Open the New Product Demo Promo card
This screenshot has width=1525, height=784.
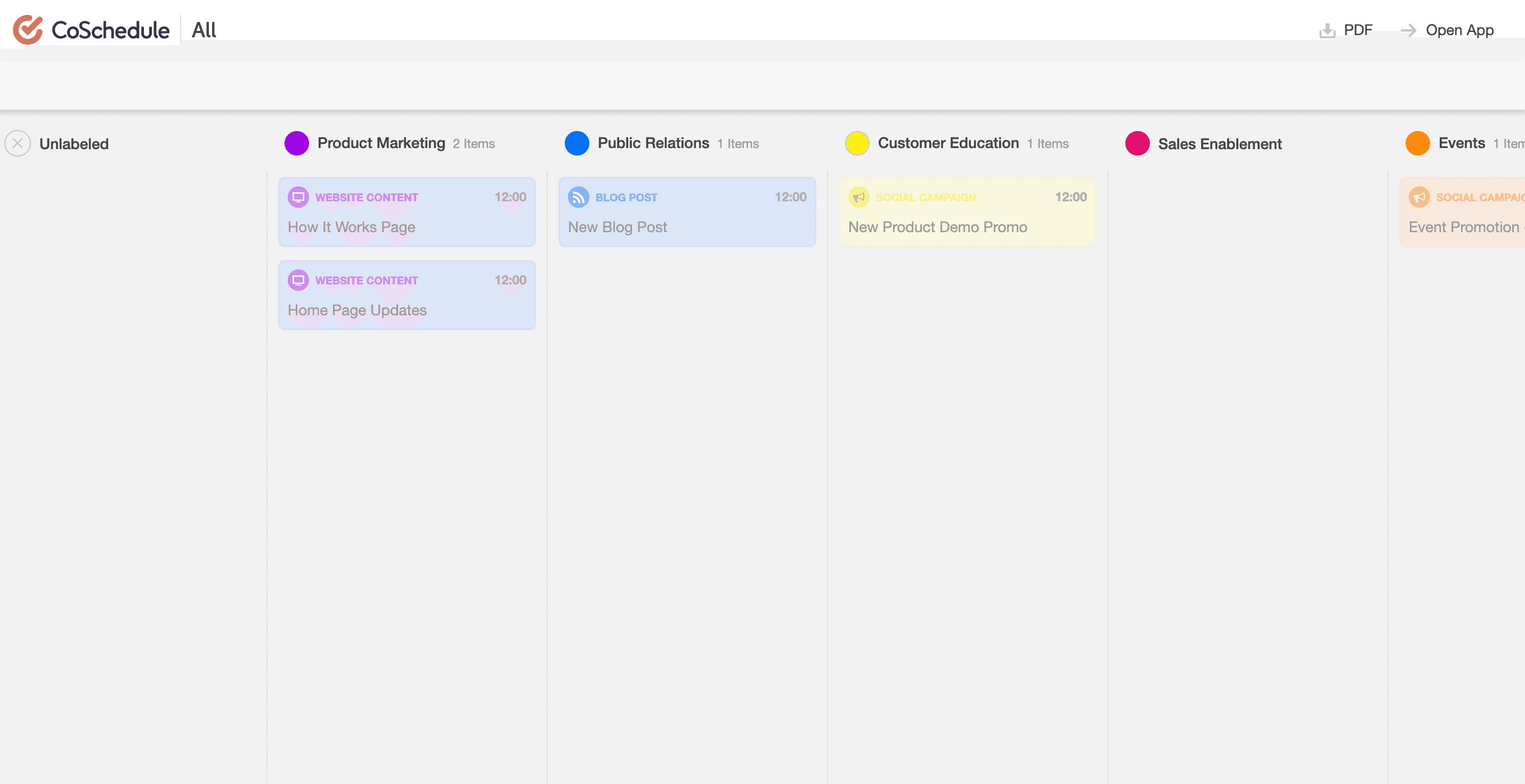tap(967, 212)
